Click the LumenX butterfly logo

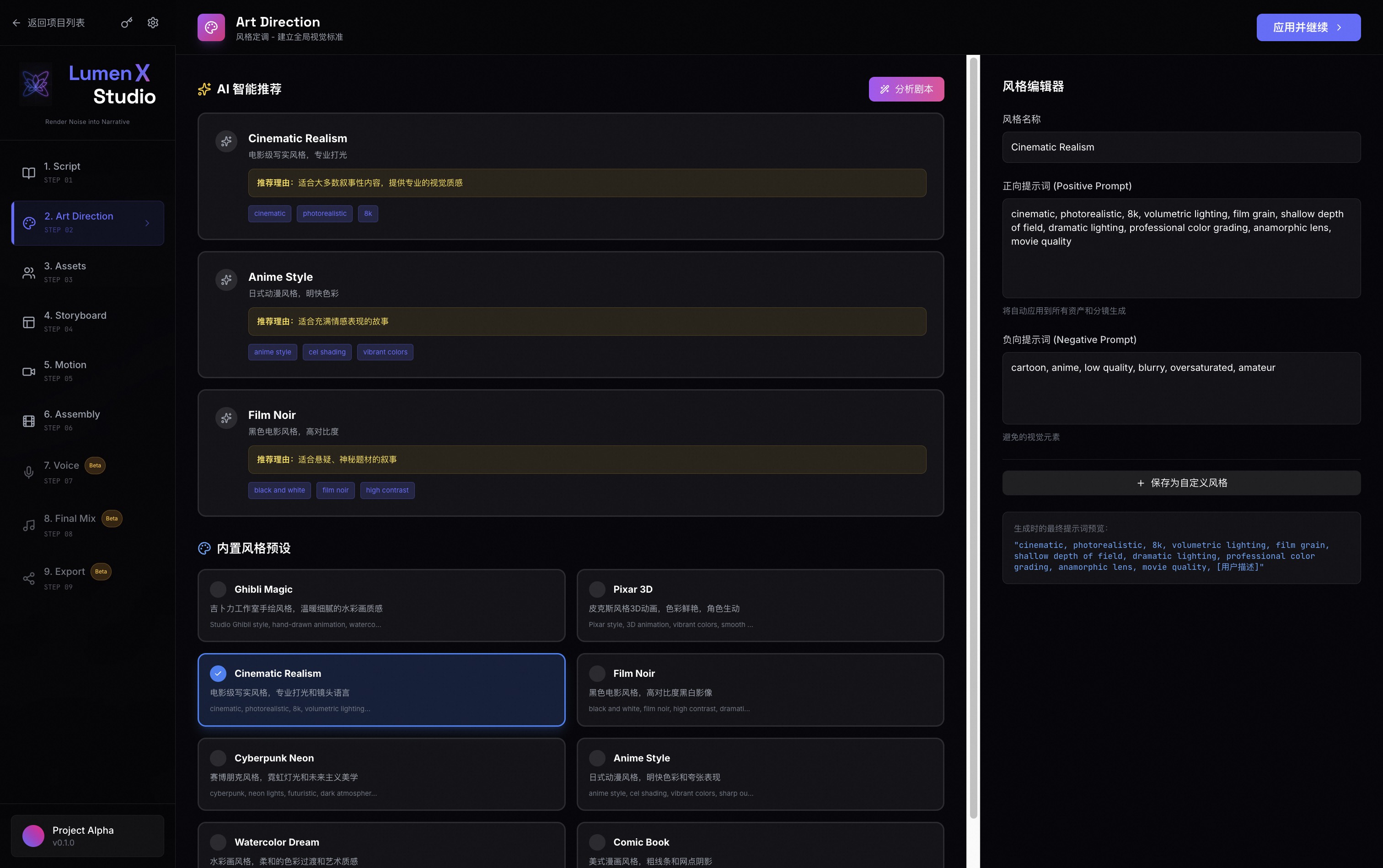click(36, 85)
